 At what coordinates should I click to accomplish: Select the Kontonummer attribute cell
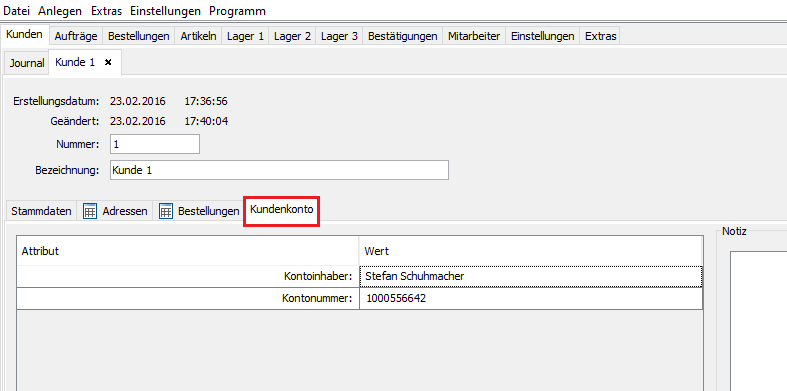[188, 298]
